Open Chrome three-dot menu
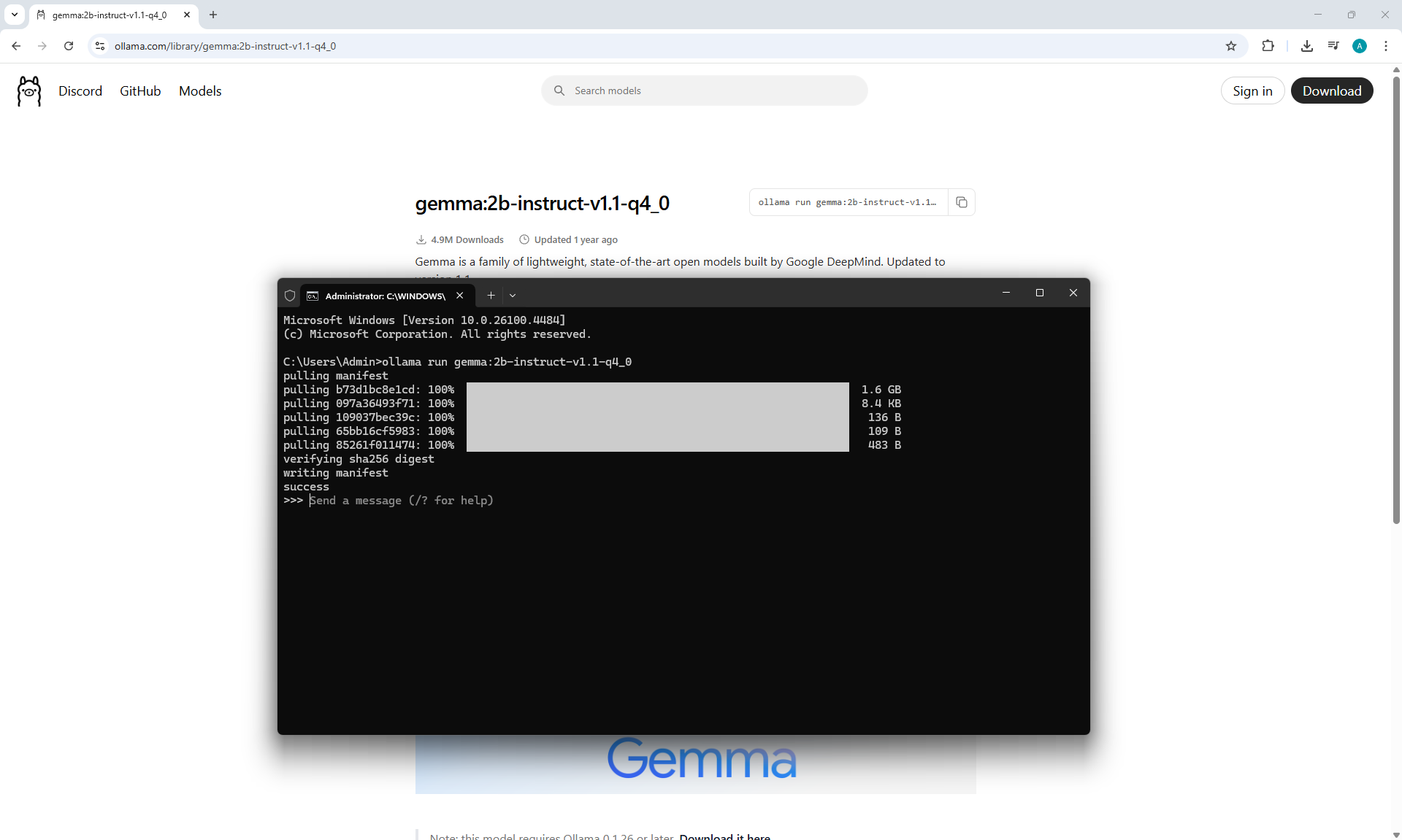This screenshot has height=840, width=1402. pos(1386,46)
